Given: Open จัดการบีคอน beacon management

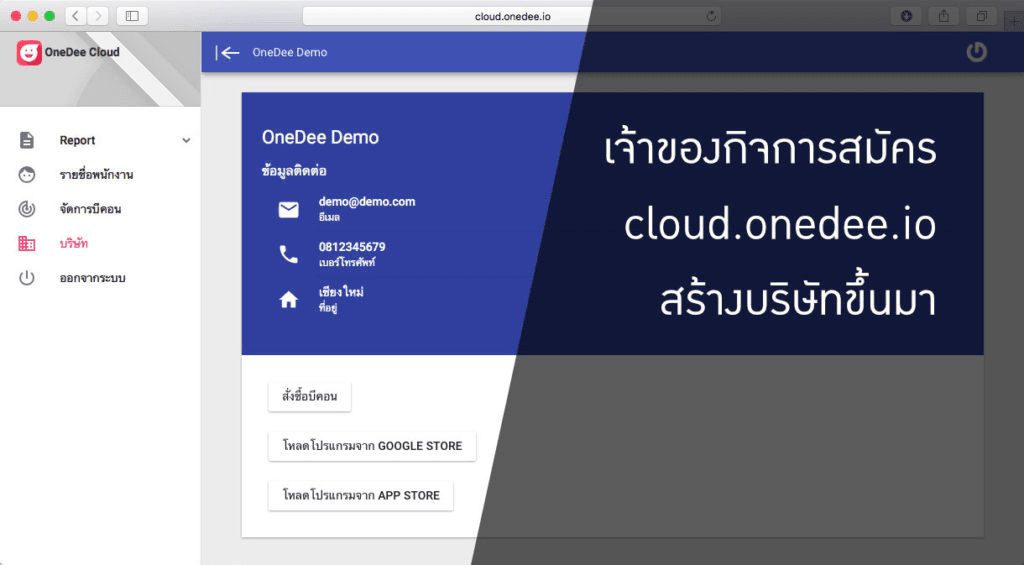Looking at the screenshot, I should pos(90,209).
